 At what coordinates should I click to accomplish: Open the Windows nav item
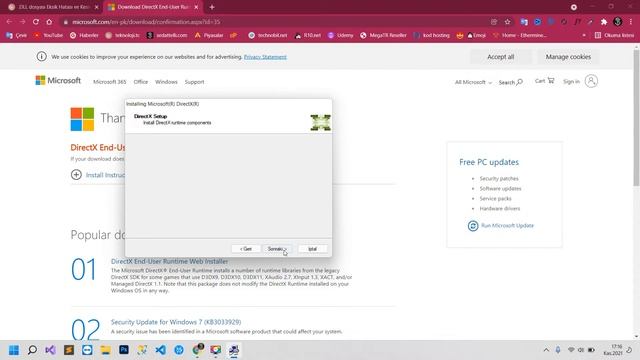point(166,82)
